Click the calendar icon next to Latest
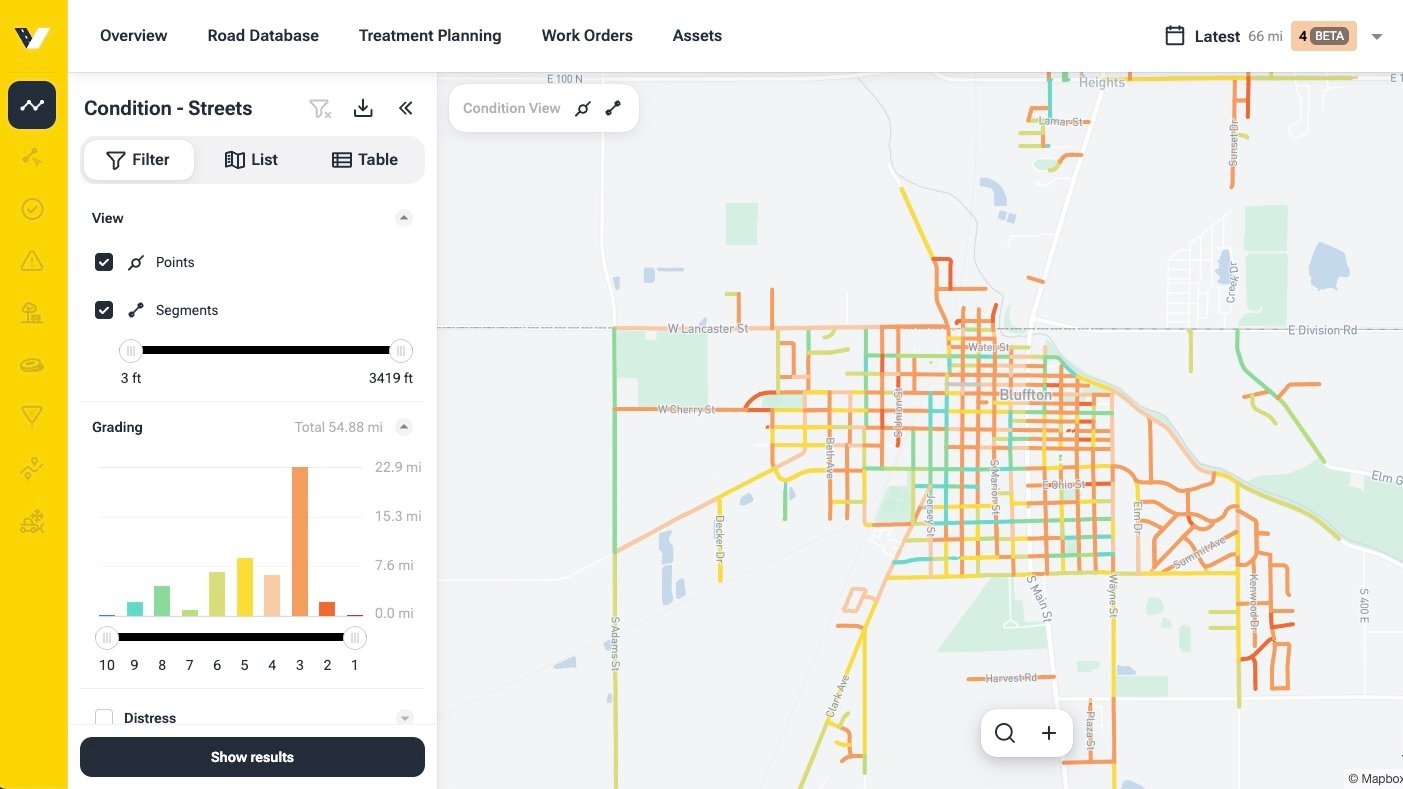1403x789 pixels. (1175, 36)
